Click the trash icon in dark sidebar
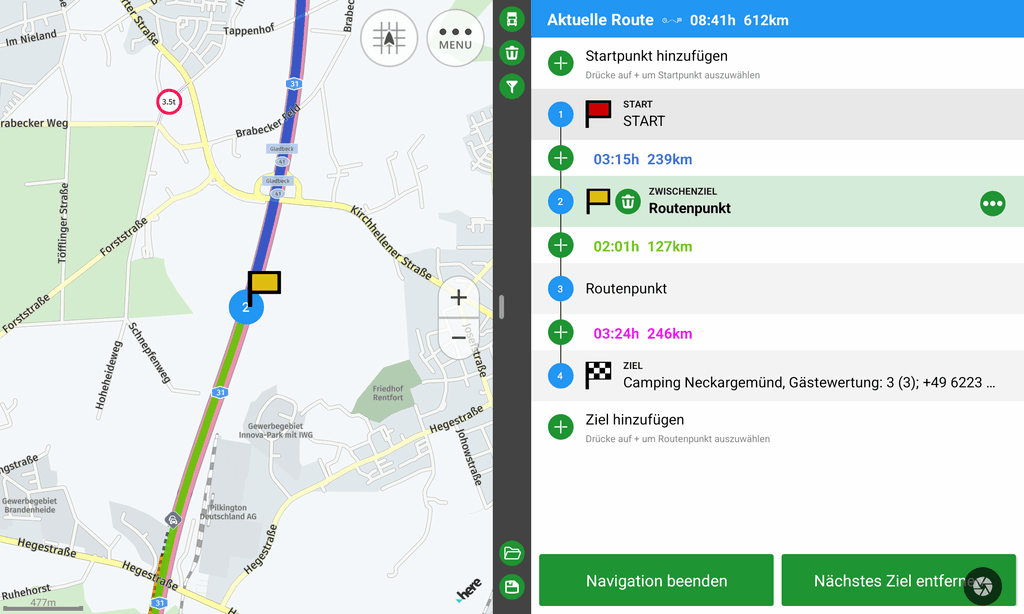Viewport: 1024px width, 614px height. pos(512,52)
